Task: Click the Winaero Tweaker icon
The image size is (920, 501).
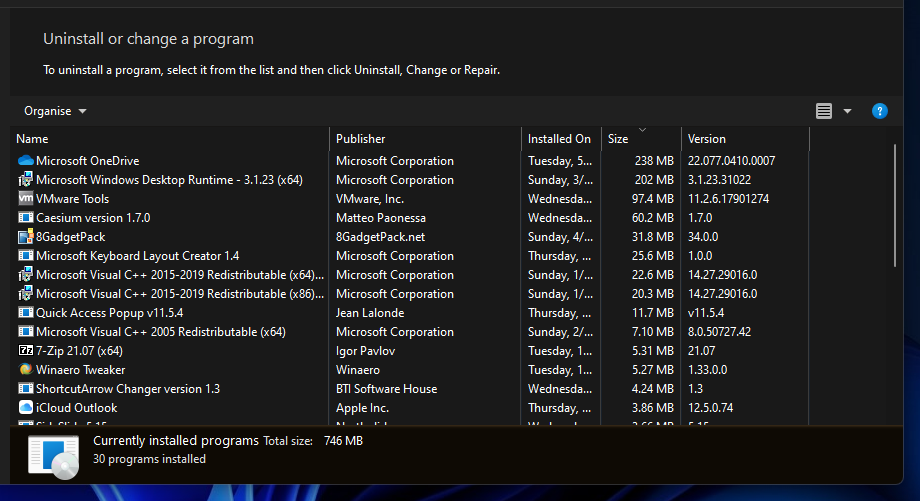Action: pyautogui.click(x=26, y=370)
